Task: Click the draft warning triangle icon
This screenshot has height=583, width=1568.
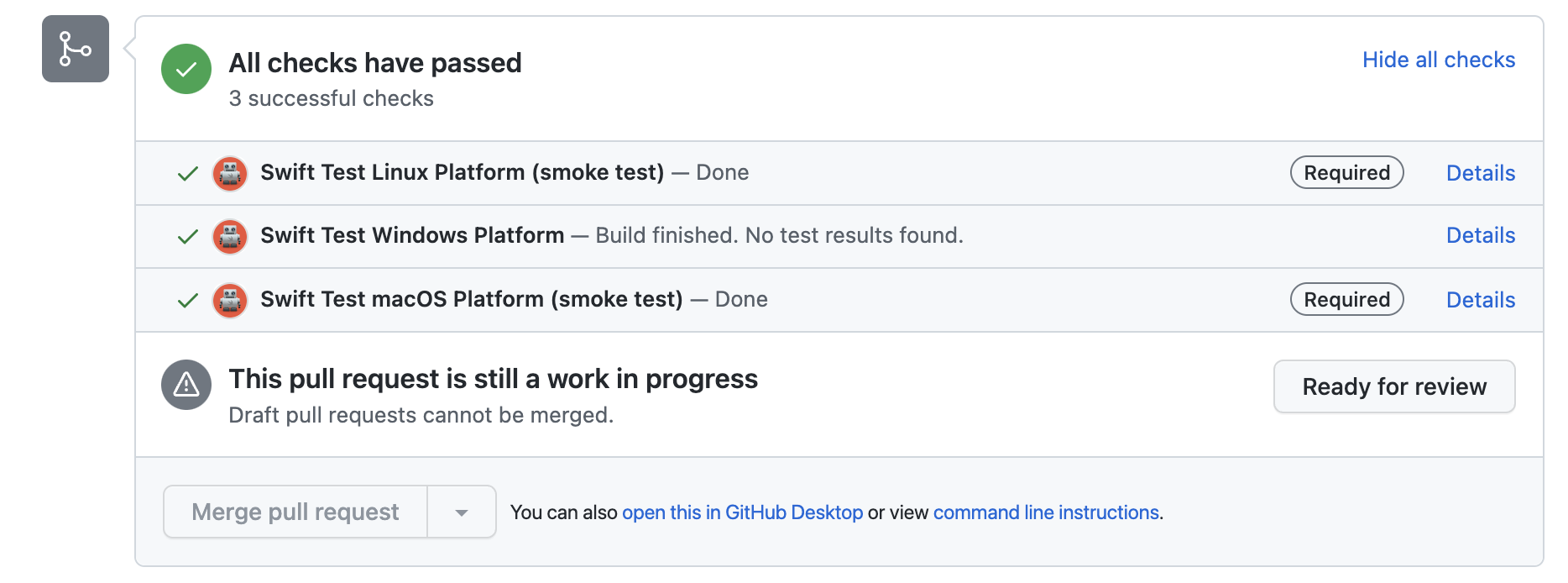Action: tap(186, 385)
